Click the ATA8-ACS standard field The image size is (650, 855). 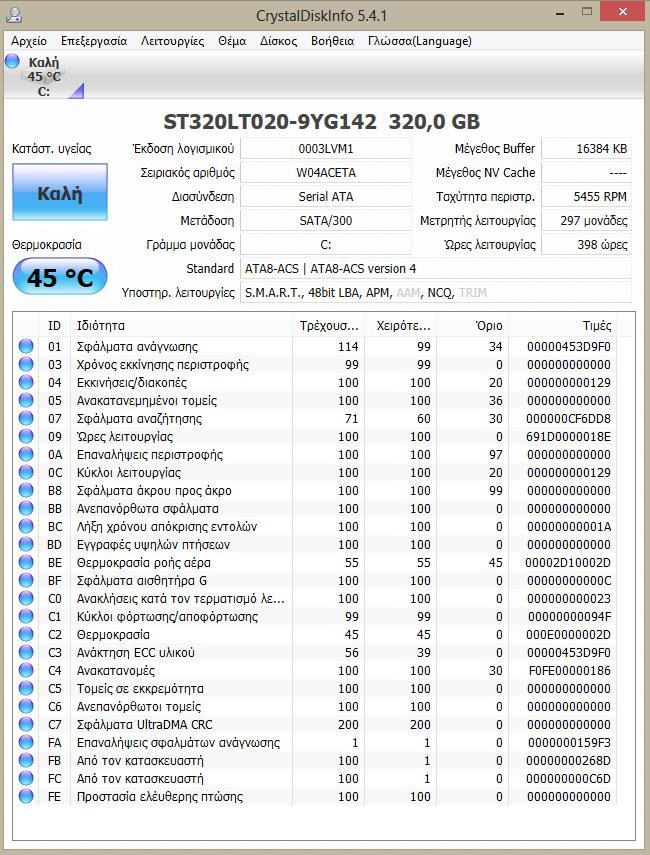point(436,268)
